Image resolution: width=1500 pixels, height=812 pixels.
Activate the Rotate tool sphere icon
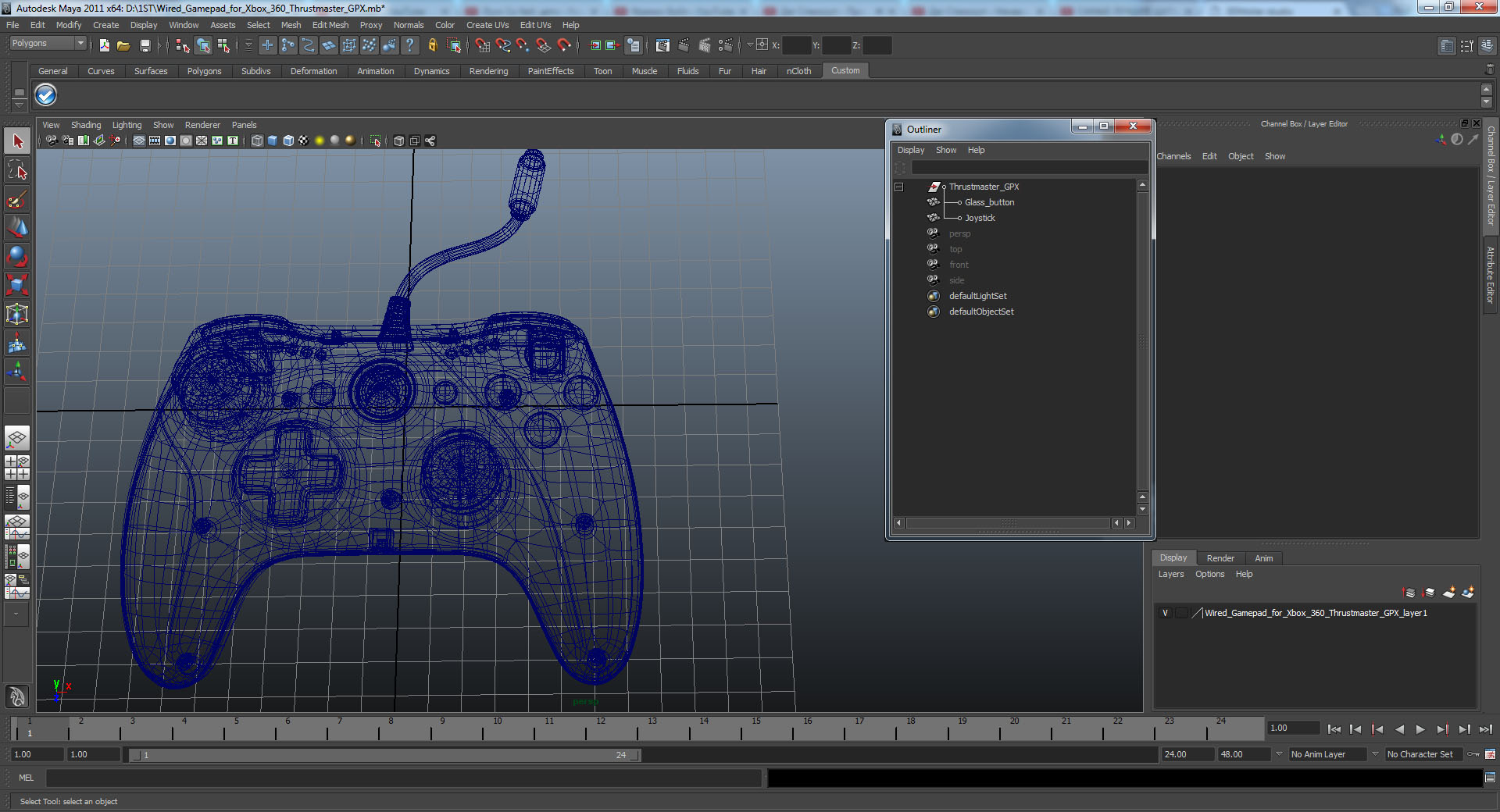pos(17,256)
